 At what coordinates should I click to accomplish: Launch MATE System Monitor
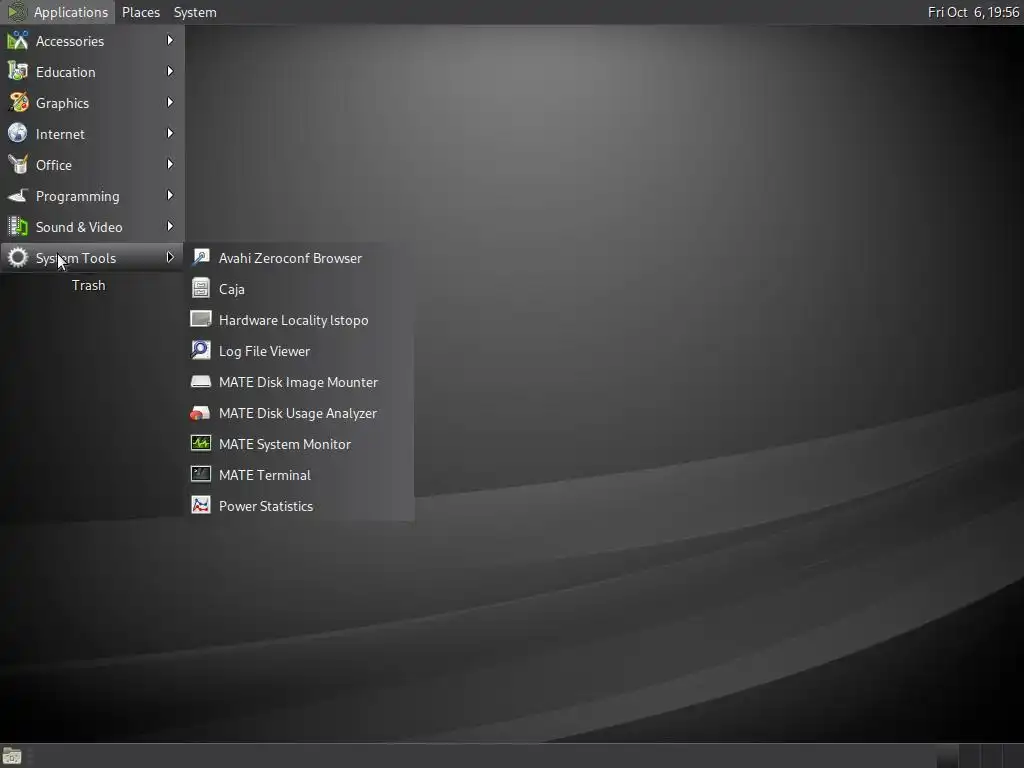[x=300, y=444]
